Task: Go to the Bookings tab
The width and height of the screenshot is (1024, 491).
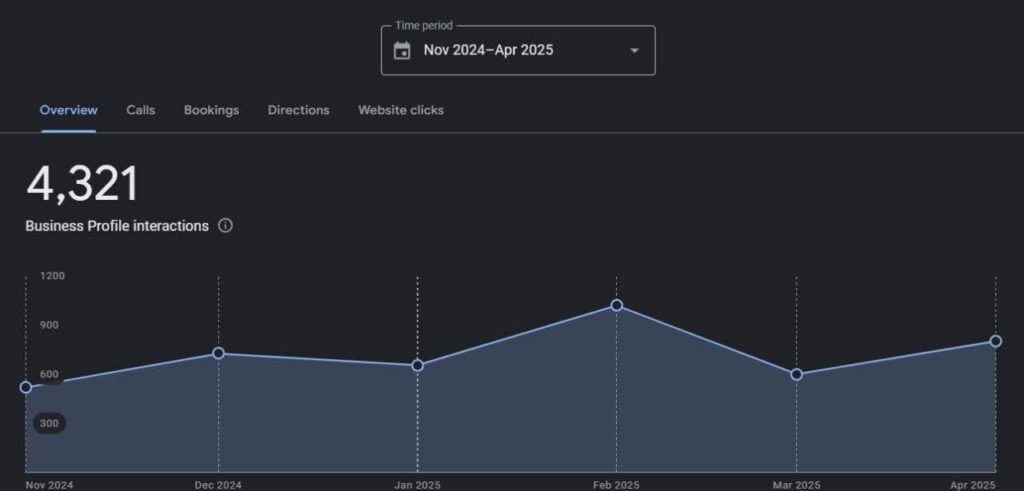Action: [211, 110]
